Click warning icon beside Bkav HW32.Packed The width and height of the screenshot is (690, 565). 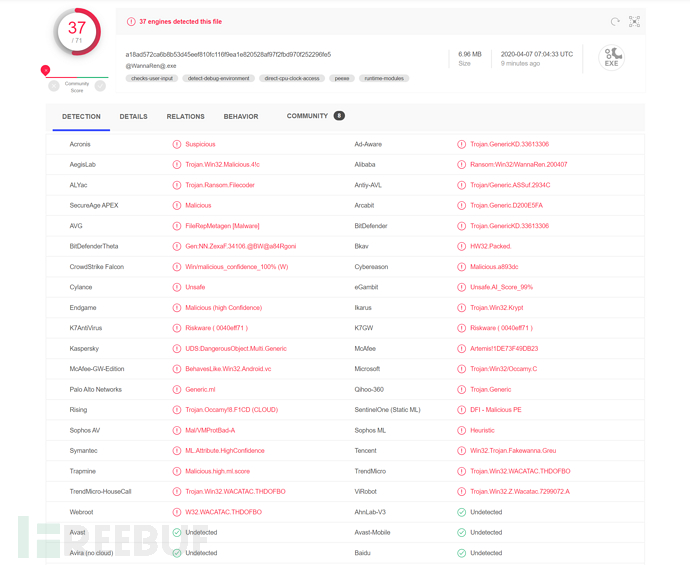tap(461, 246)
